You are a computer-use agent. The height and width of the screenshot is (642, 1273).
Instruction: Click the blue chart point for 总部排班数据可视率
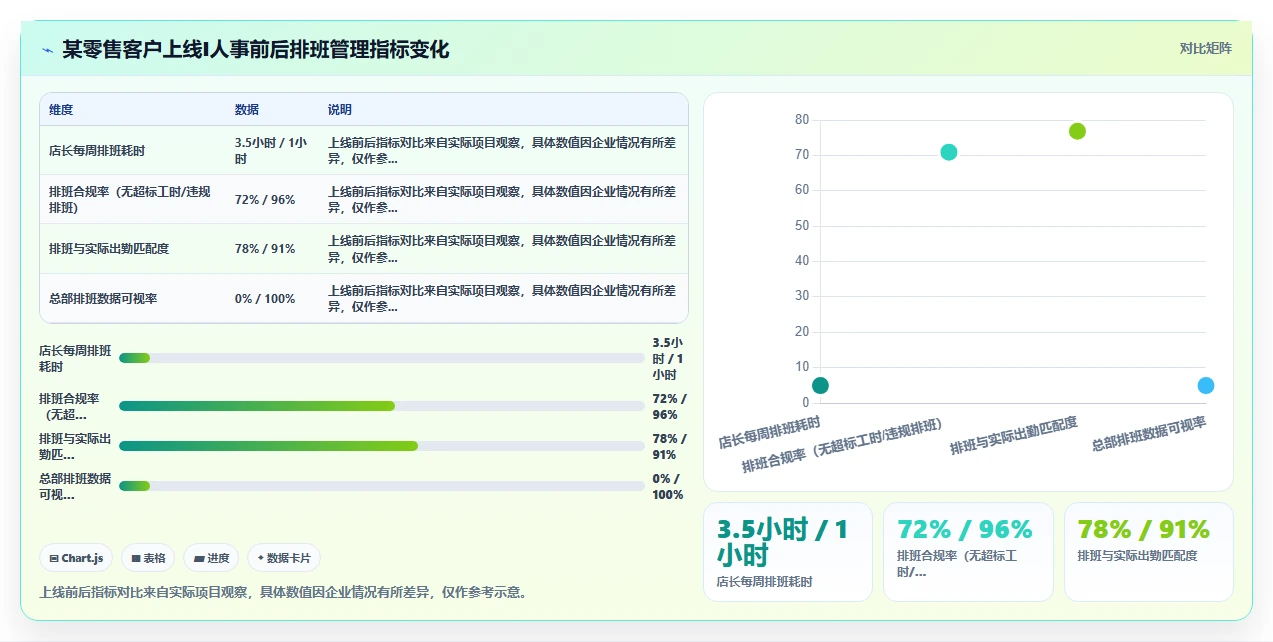tap(1205, 385)
